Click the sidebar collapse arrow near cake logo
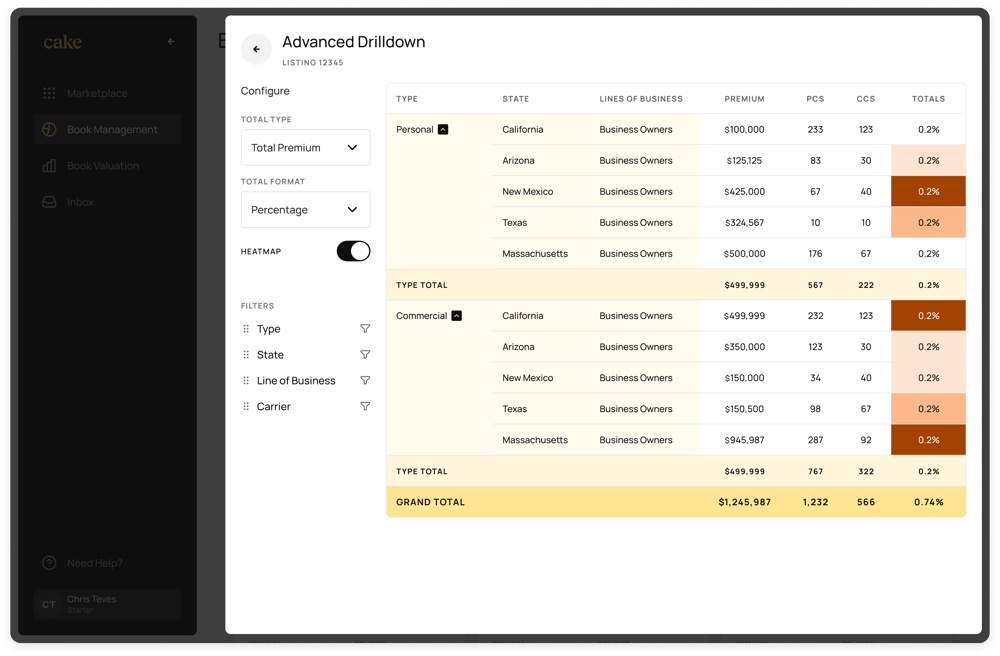This screenshot has width=1000, height=656. pos(170,41)
